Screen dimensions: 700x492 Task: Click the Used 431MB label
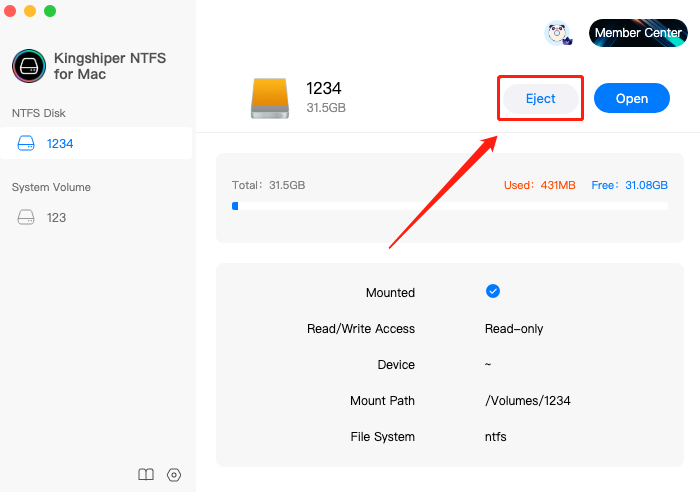coord(539,185)
